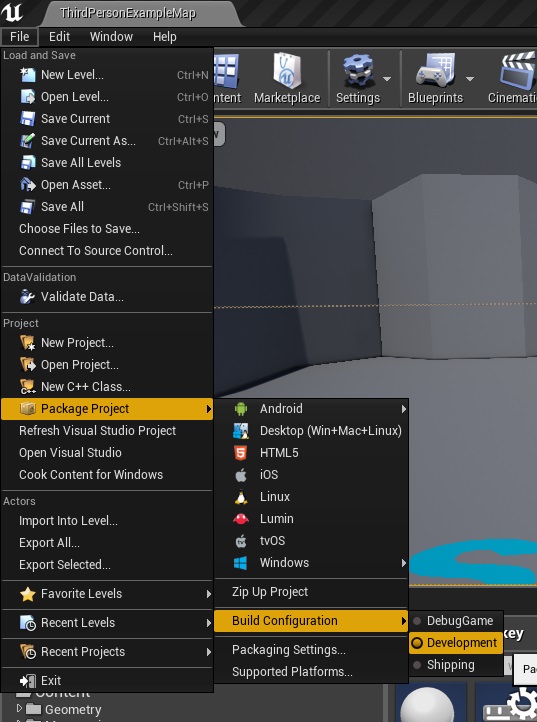Screen dimensions: 537x722
Task: Click the Open Level icon
Action: point(28,97)
